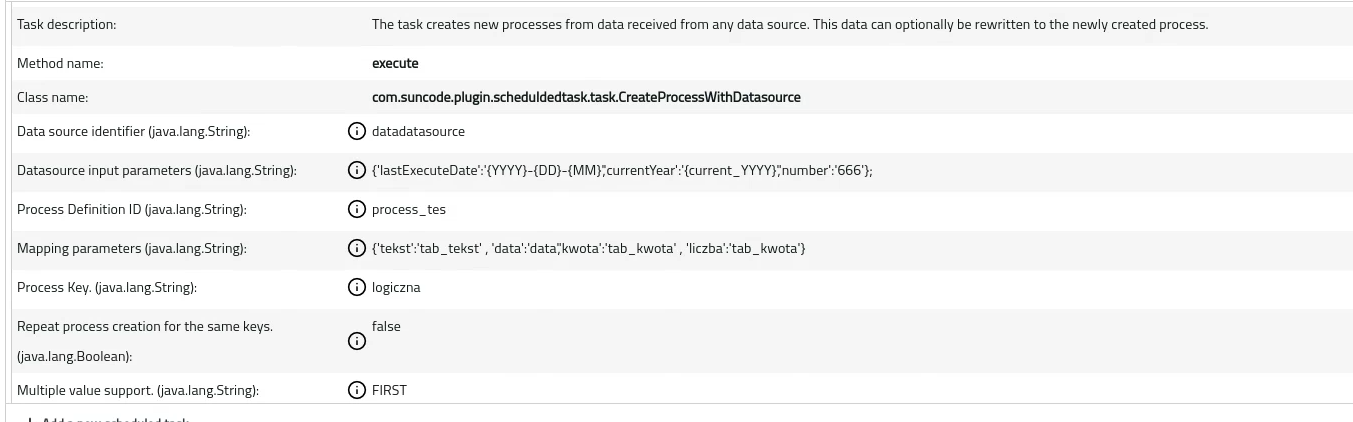
Task: Click the task description explanation text
Action: click(x=790, y=24)
